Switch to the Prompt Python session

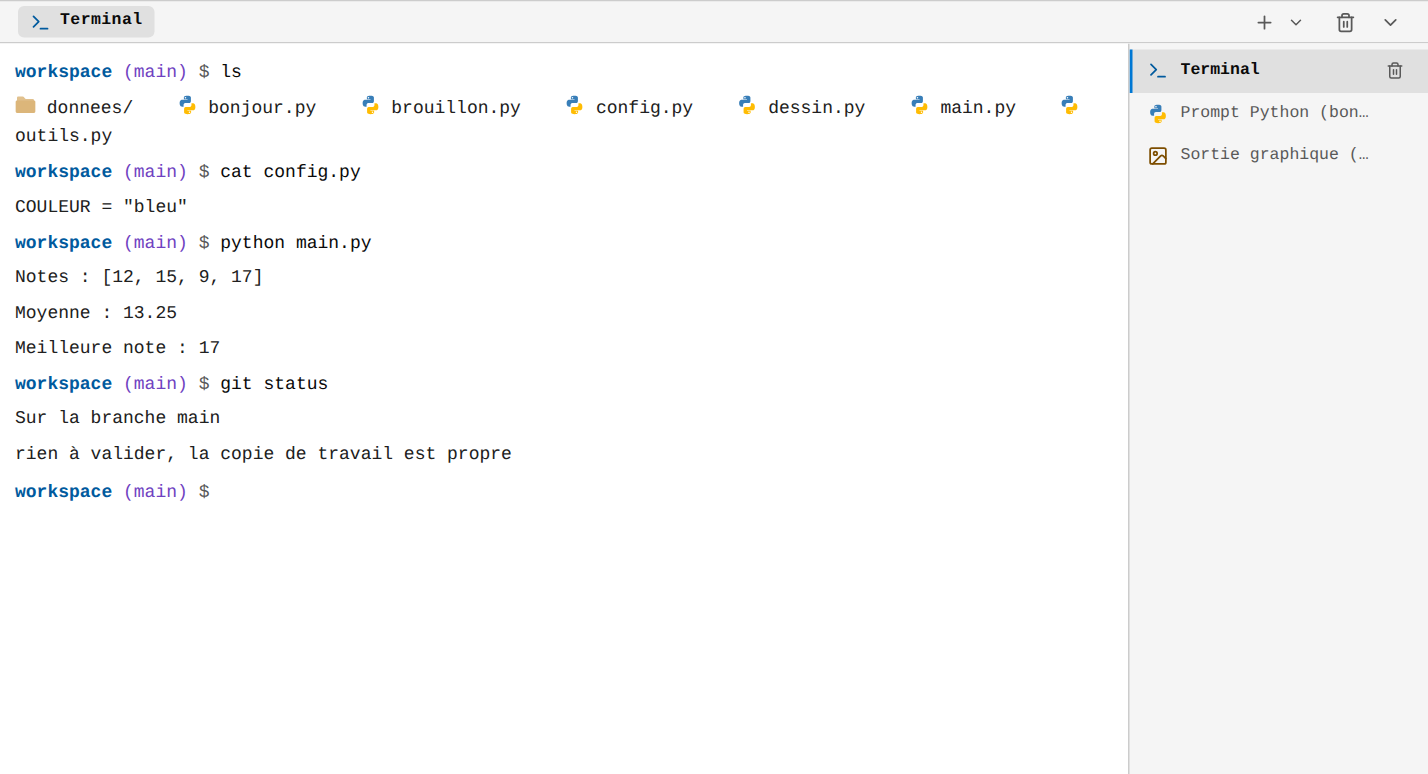[1279, 113]
